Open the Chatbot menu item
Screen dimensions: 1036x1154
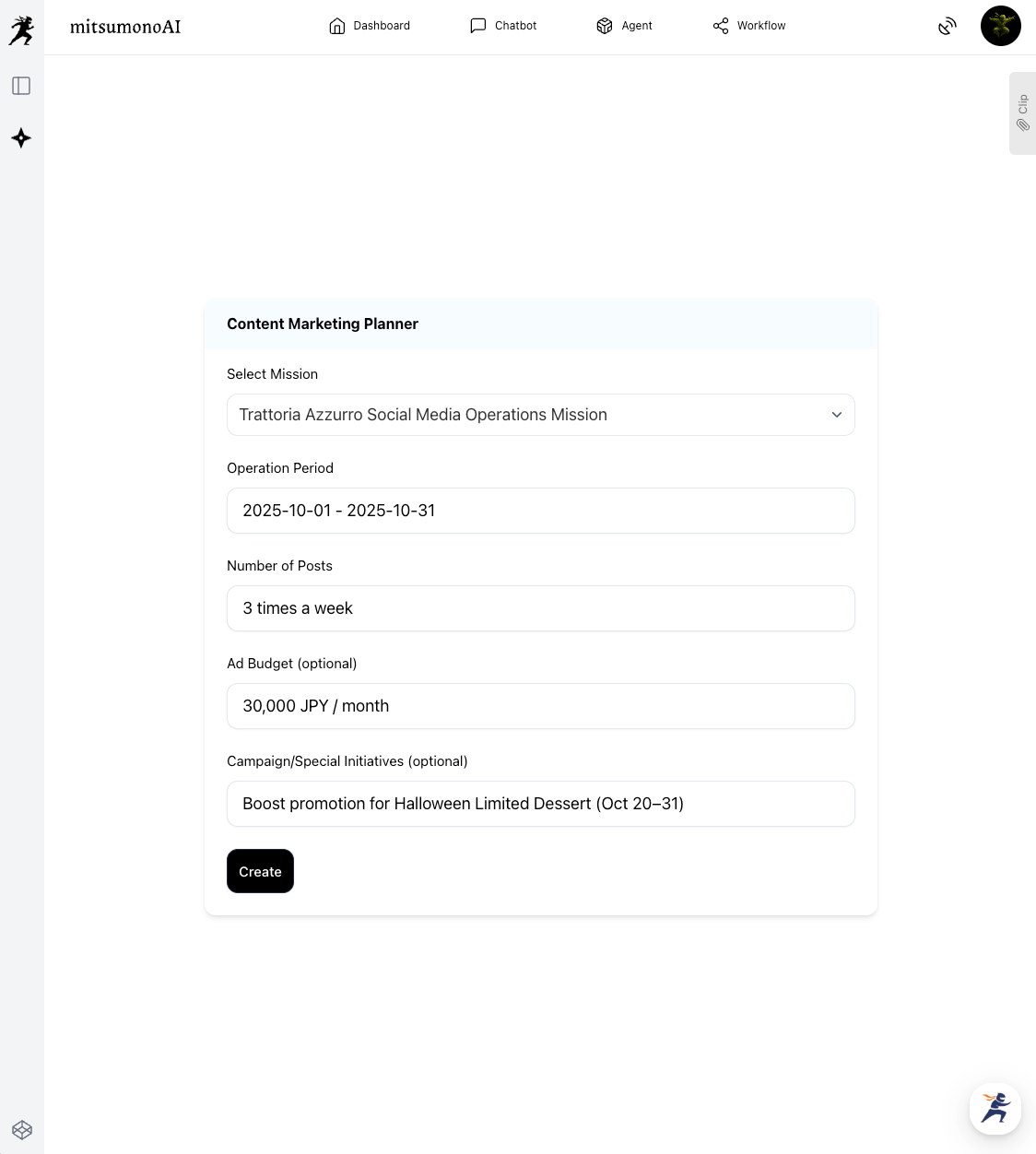point(503,26)
